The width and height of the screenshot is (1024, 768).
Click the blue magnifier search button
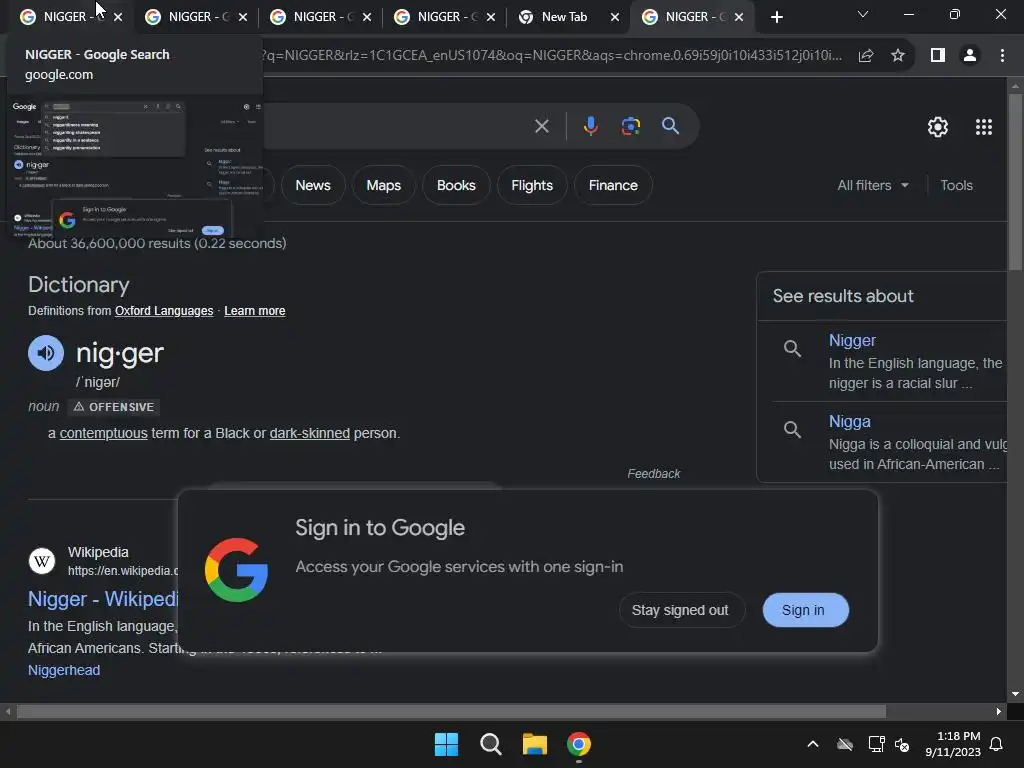tap(670, 125)
